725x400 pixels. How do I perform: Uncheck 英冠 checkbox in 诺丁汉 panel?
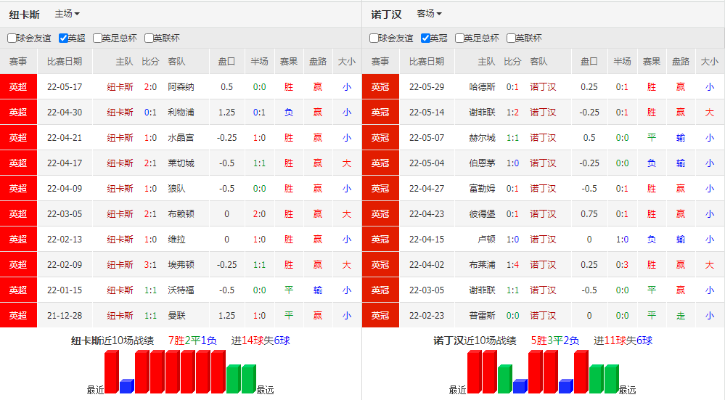point(427,38)
